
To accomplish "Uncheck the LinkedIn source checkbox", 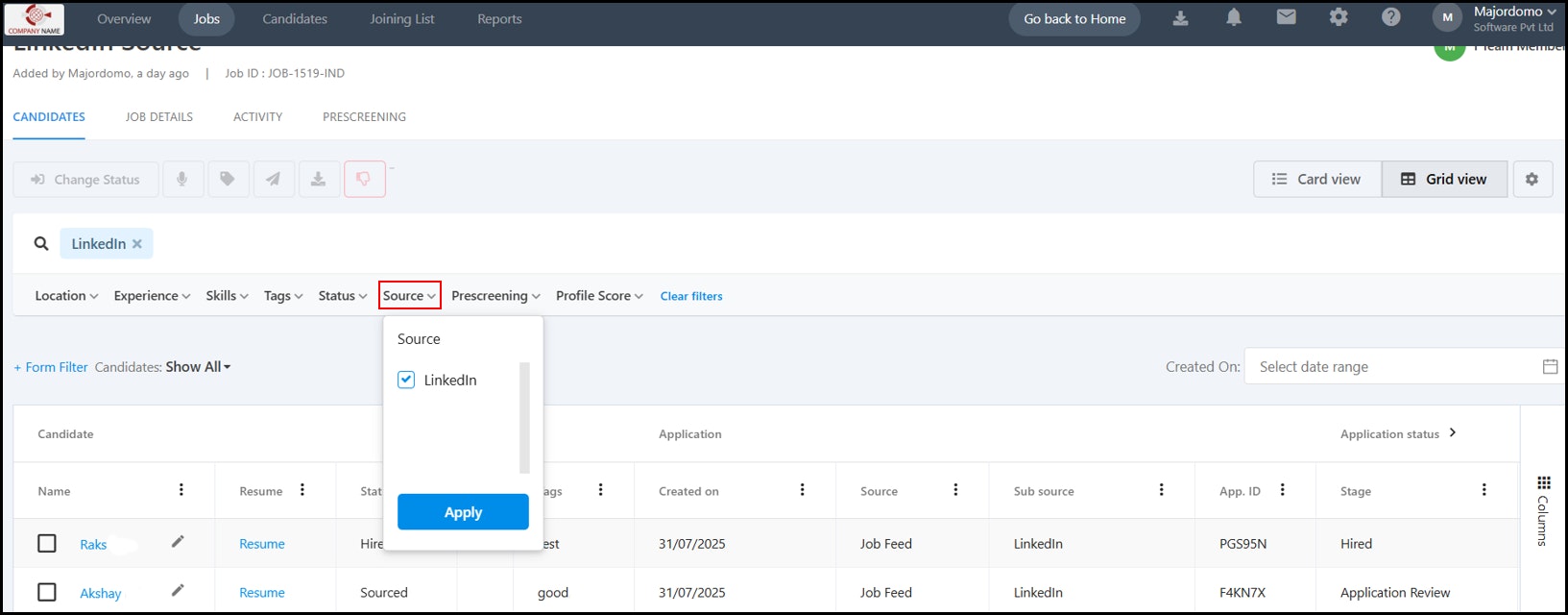I will point(406,380).
